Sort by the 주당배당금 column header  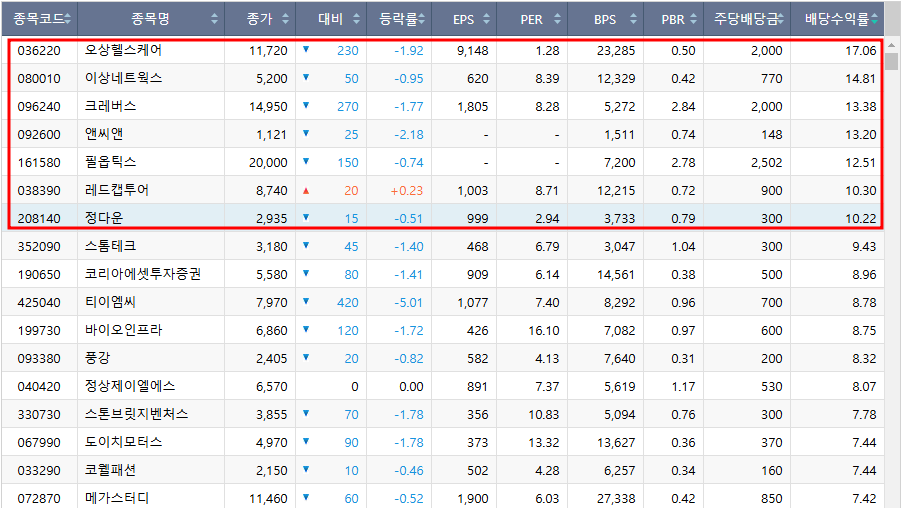[x=746, y=19]
